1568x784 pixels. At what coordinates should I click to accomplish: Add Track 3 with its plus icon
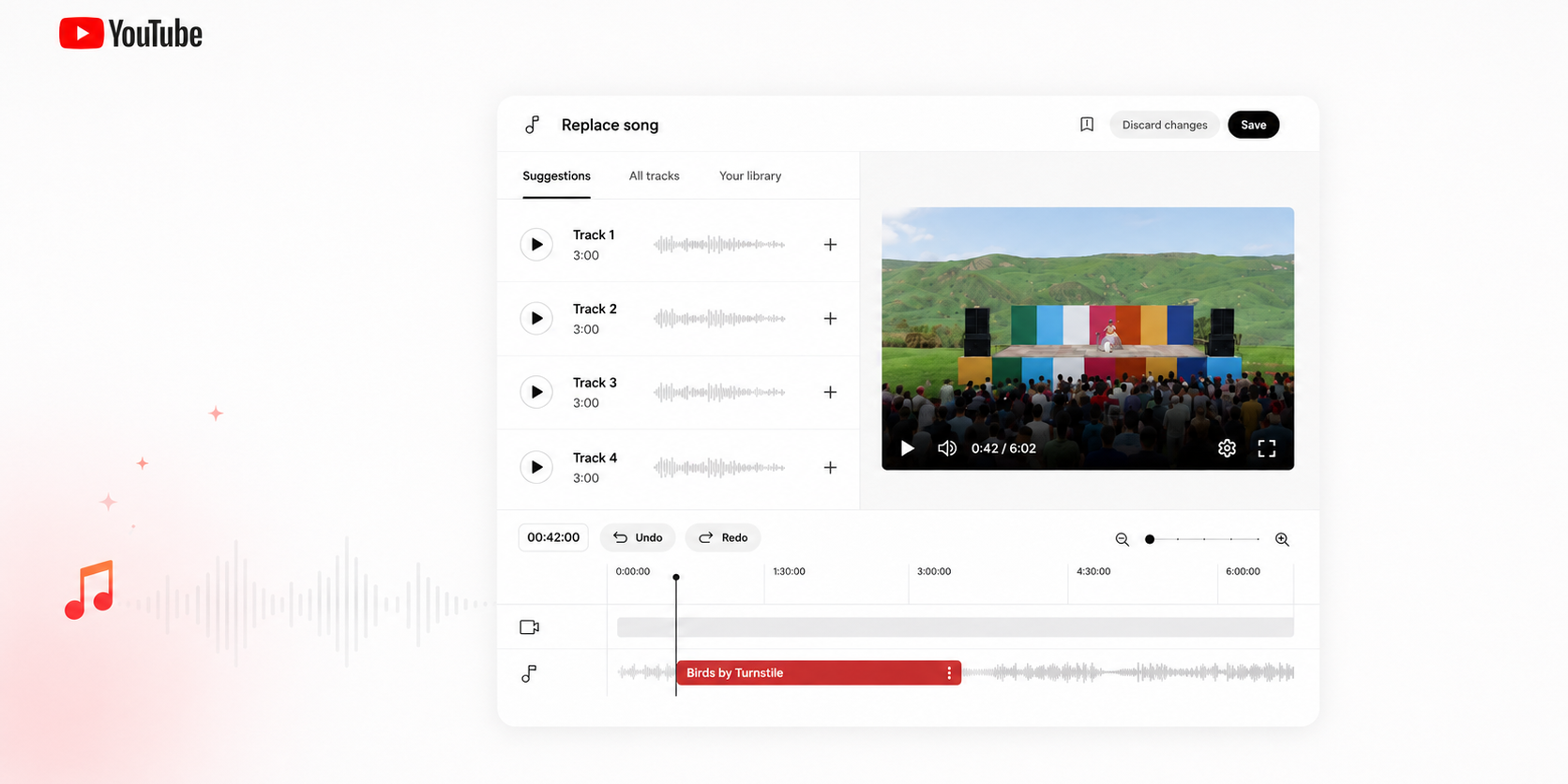coord(830,392)
